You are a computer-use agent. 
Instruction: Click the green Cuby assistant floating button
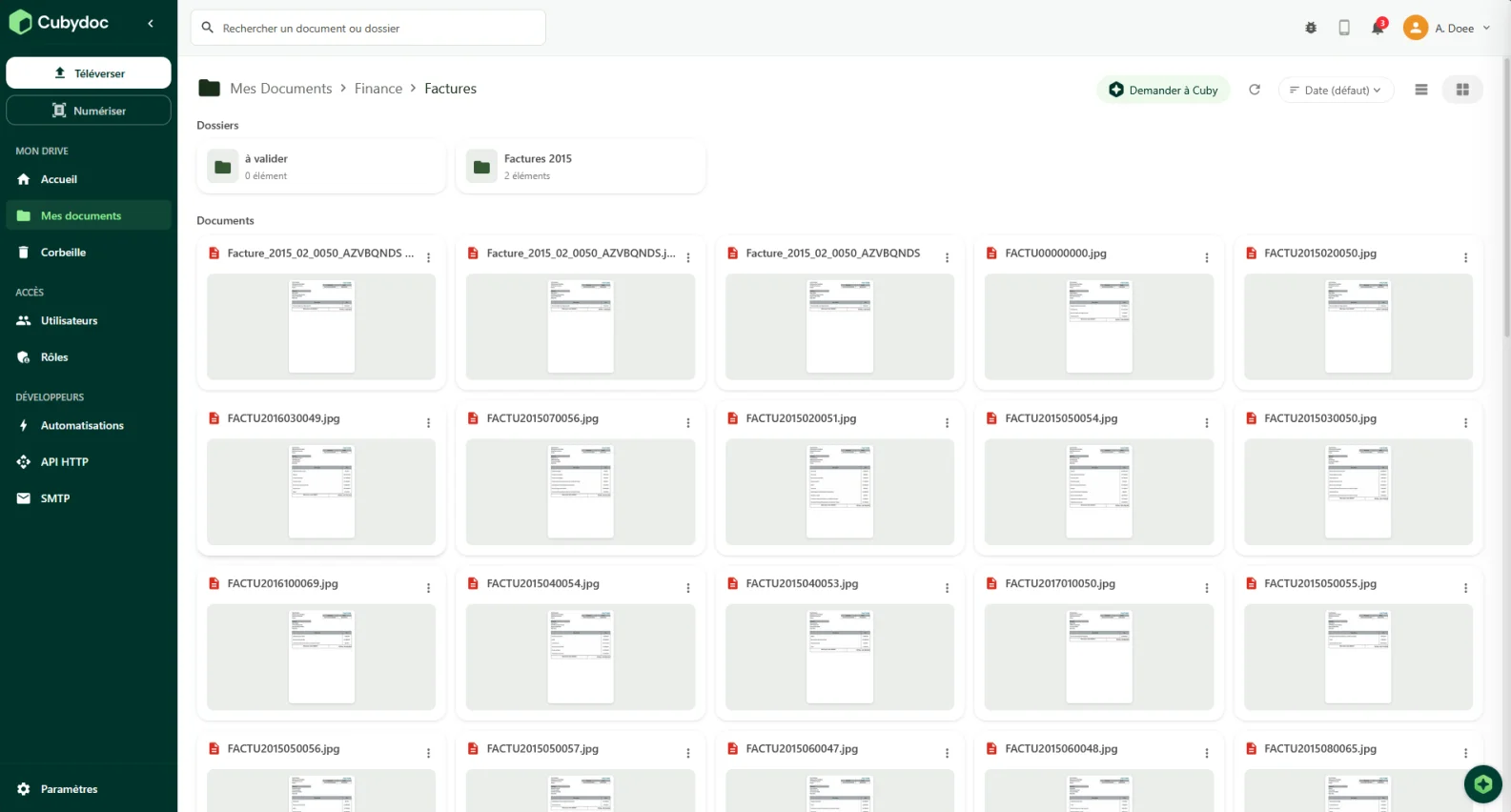[1482, 784]
